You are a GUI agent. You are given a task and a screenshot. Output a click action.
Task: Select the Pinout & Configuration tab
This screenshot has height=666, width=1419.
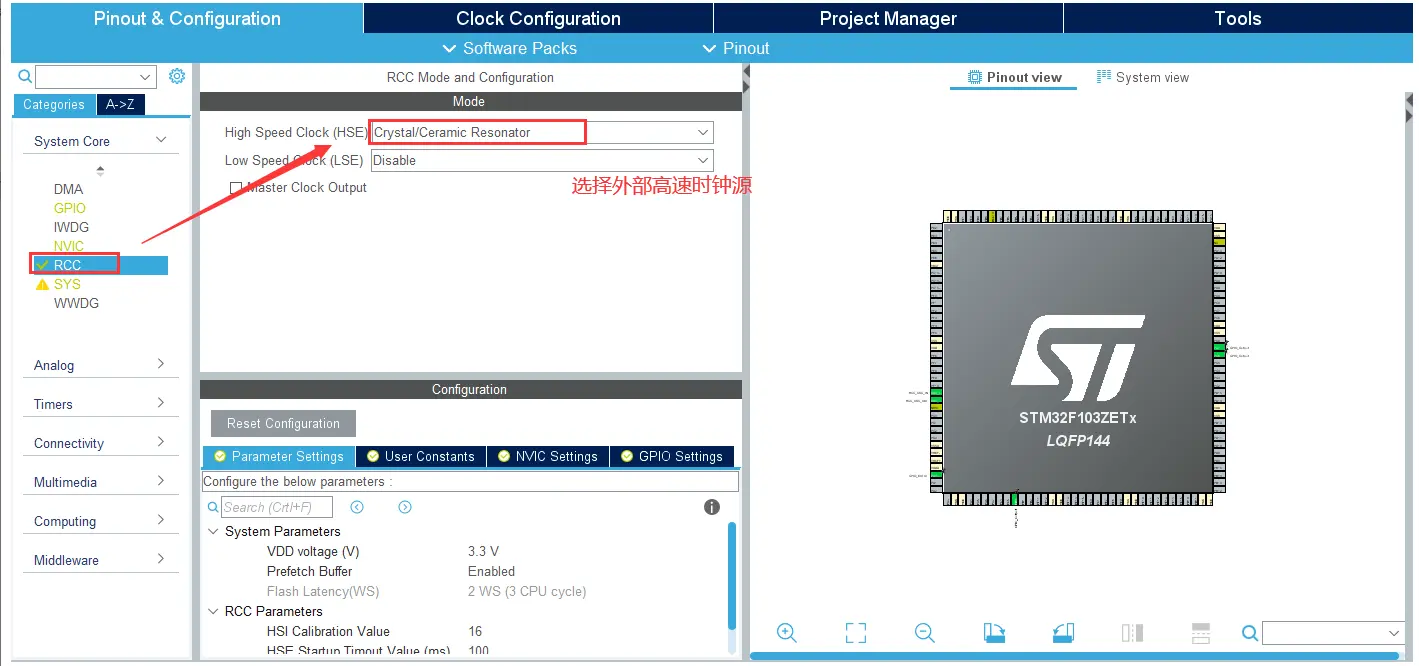pyautogui.click(x=187, y=18)
